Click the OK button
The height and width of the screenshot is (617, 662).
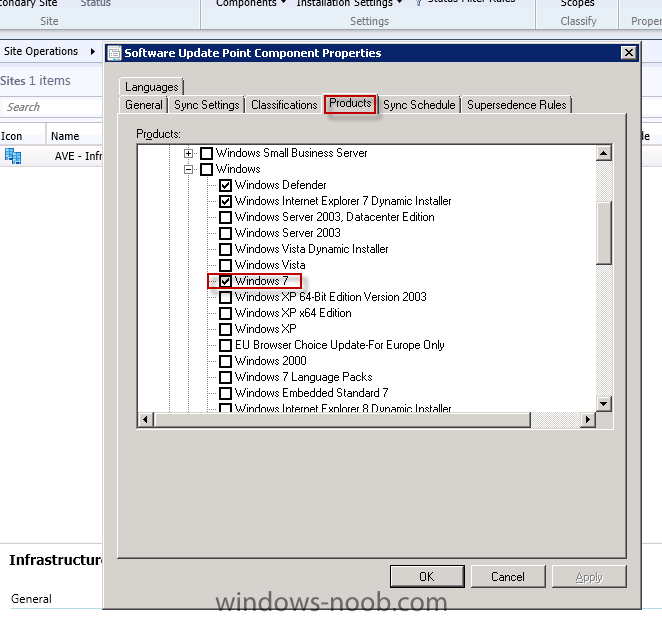tap(427, 576)
